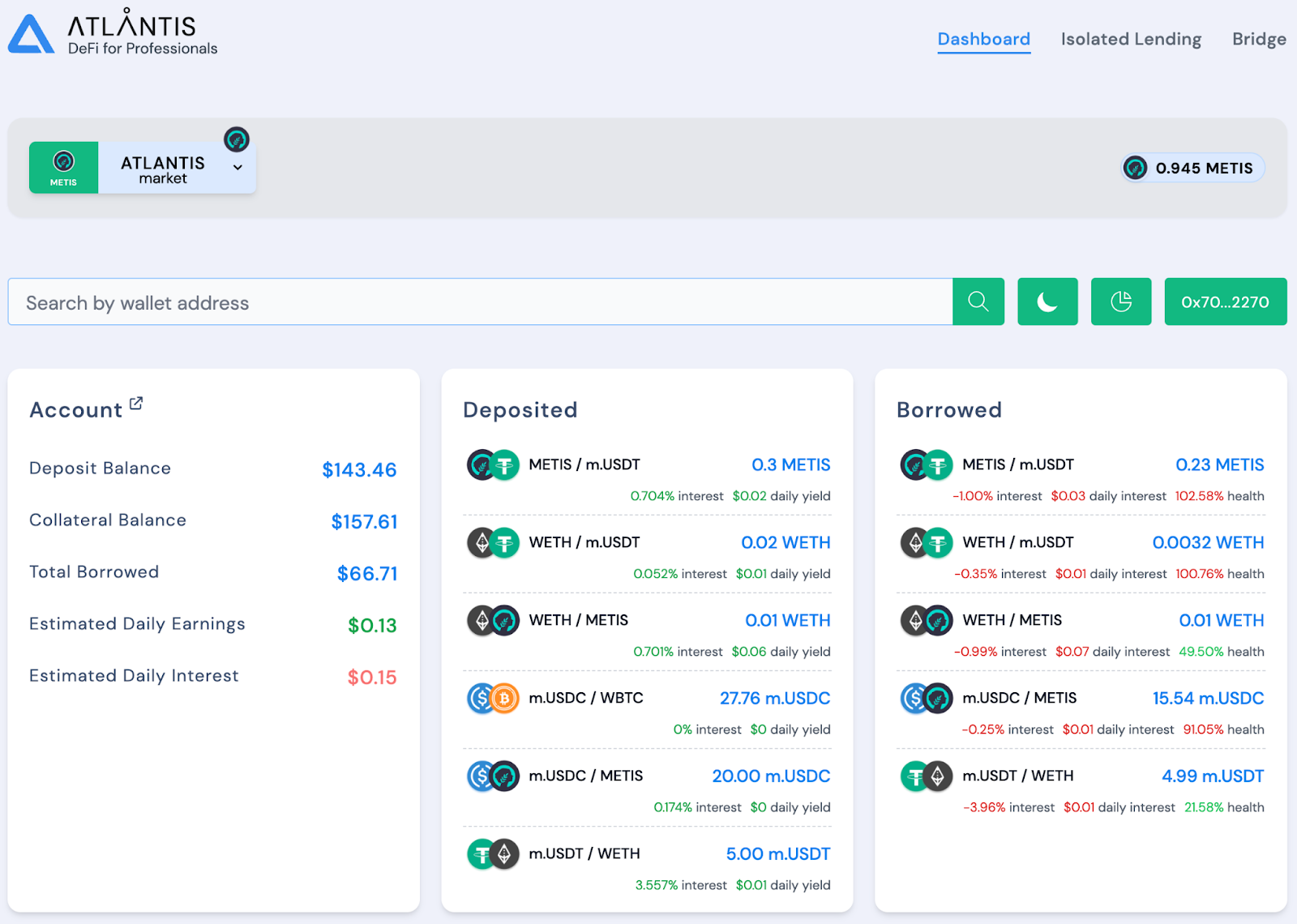1297x924 pixels.
Task: Click the METIS coin icon in balance pill
Action: point(1136,168)
